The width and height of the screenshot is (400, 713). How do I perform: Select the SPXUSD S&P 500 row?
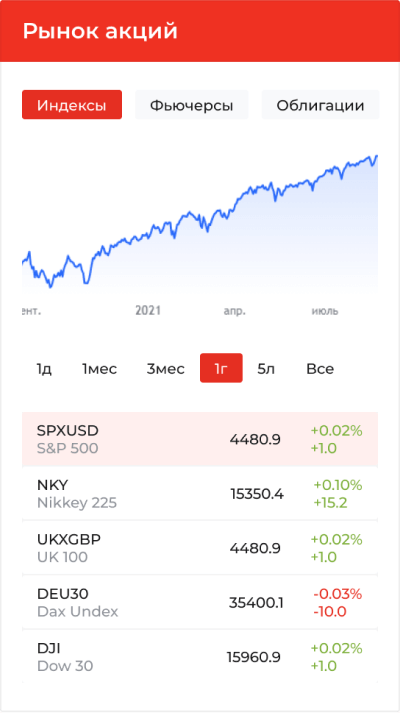[200, 439]
